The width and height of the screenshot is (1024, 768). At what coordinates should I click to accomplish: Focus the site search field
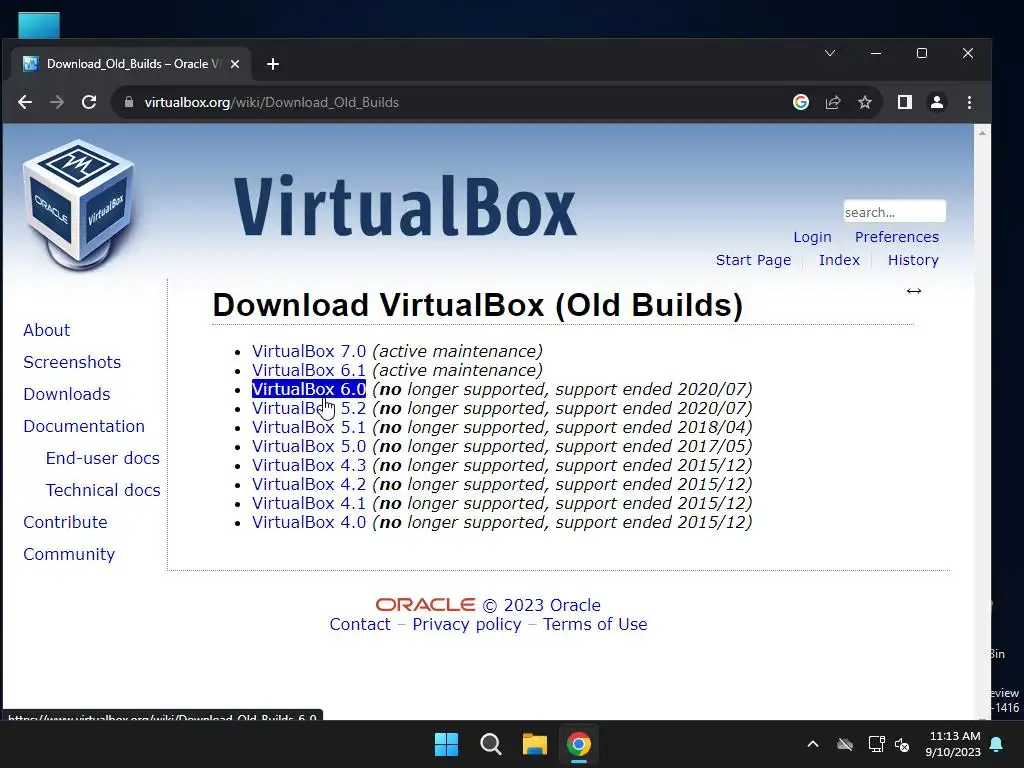coord(894,212)
